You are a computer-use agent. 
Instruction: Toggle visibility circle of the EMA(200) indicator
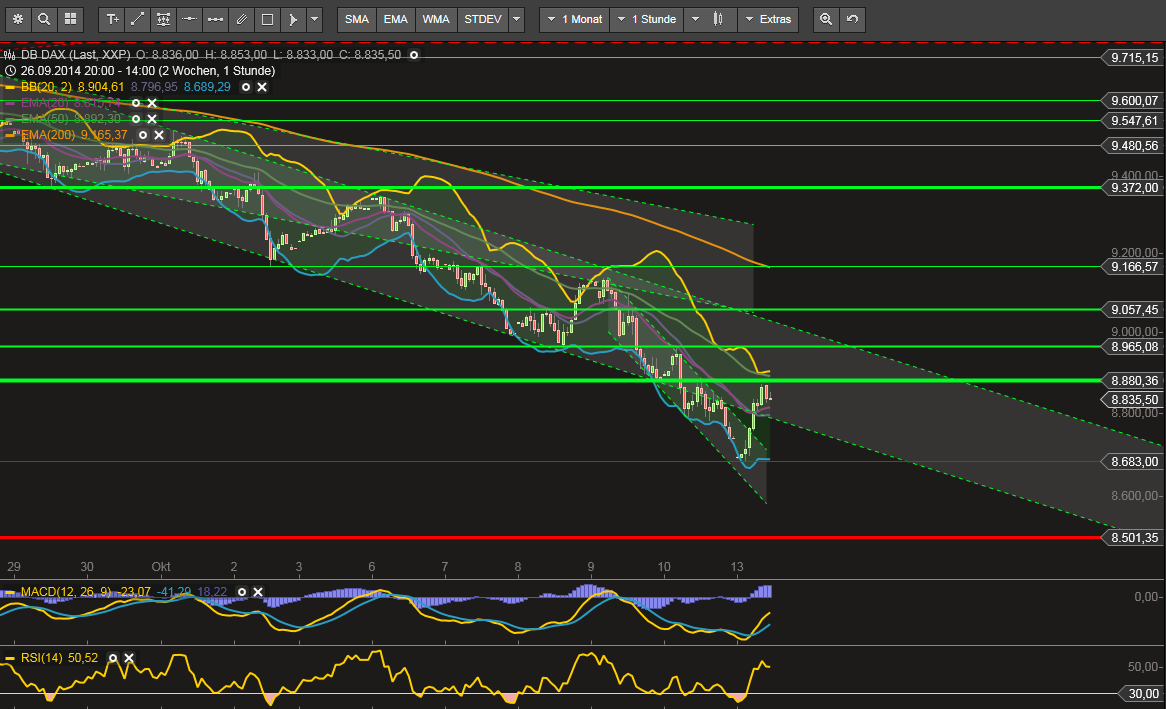click(143, 135)
